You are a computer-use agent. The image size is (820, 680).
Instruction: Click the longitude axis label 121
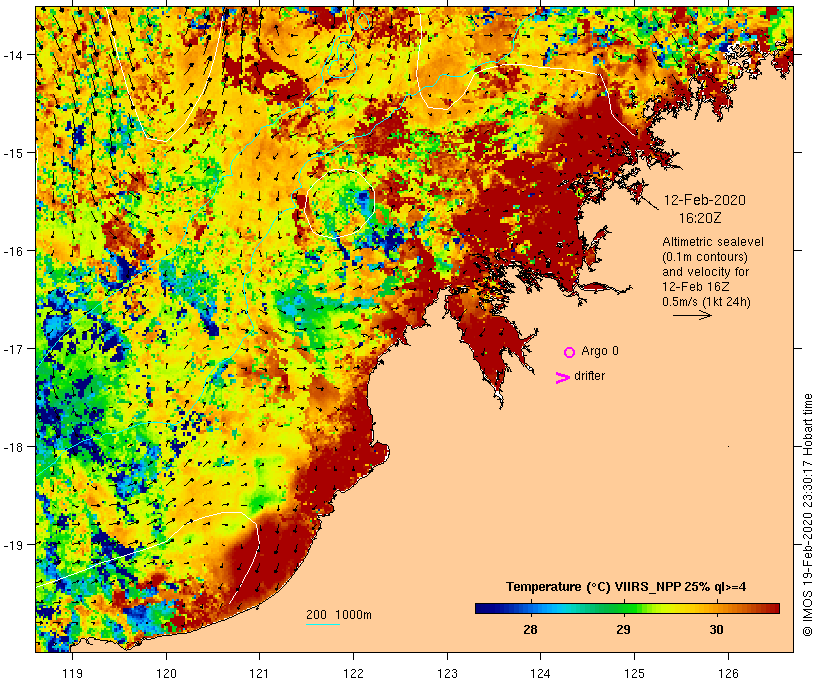(x=260, y=673)
